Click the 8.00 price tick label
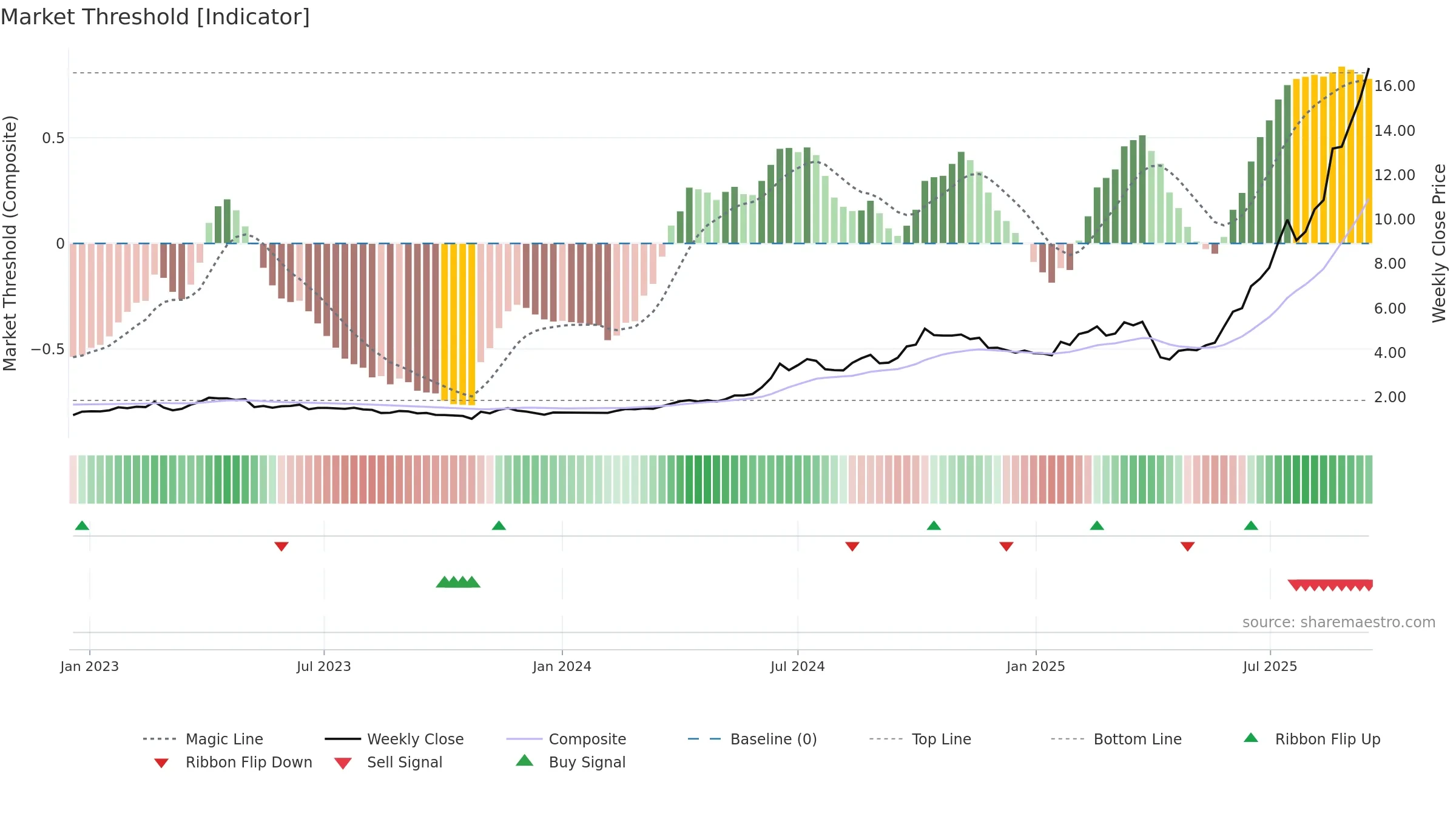1456x819 pixels. tap(1390, 264)
